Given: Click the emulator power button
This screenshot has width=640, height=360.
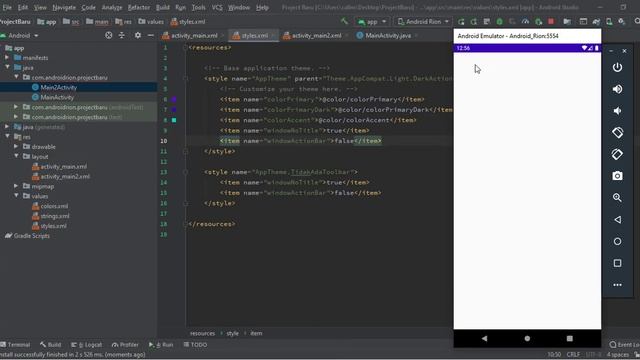Looking at the screenshot, I should click(x=617, y=67).
